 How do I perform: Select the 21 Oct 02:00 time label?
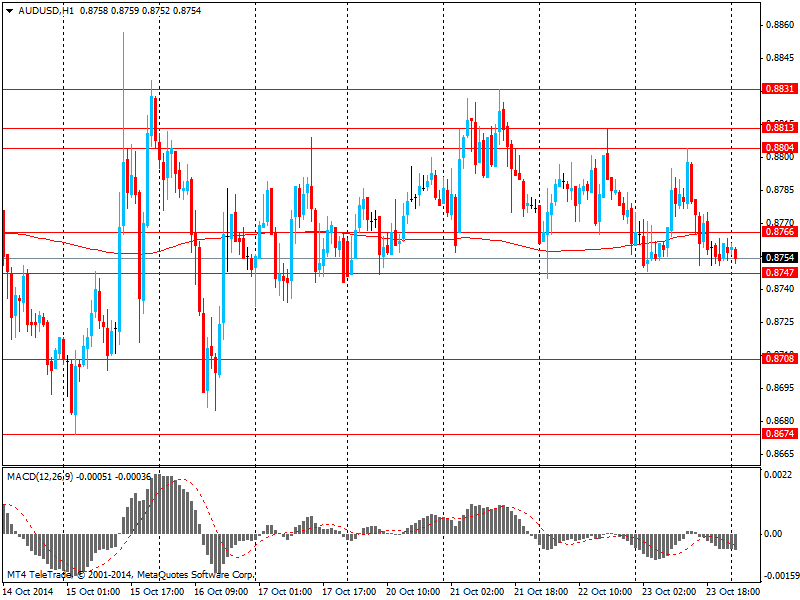coord(477,591)
